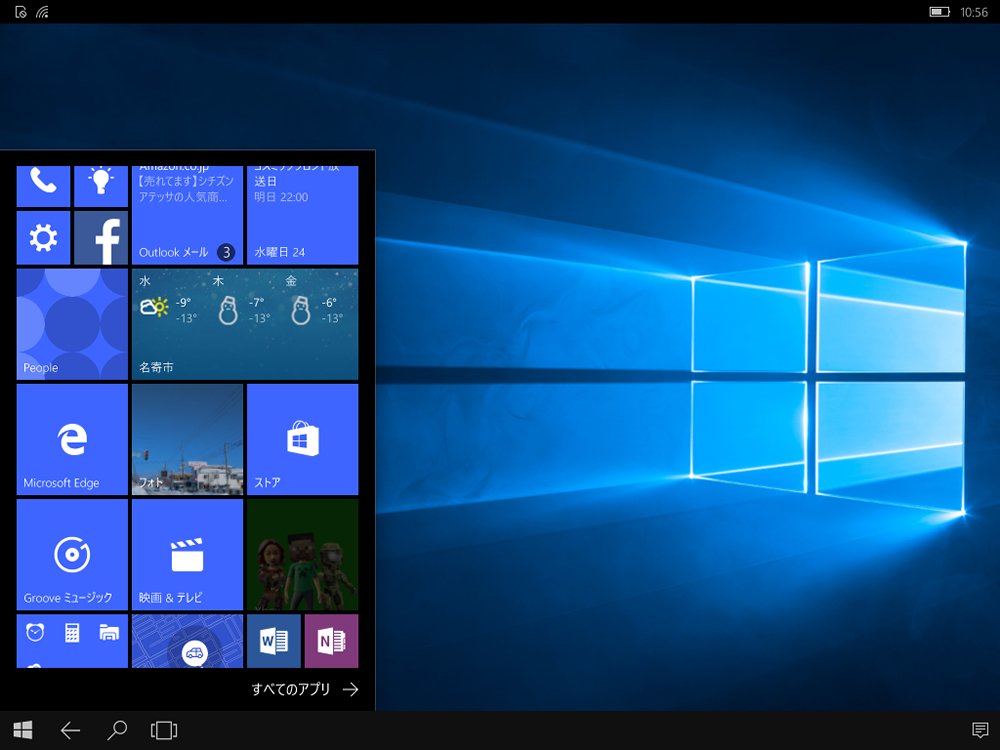The height and width of the screenshot is (750, 1000).
Task: Open the People tile
Action: tap(72, 324)
